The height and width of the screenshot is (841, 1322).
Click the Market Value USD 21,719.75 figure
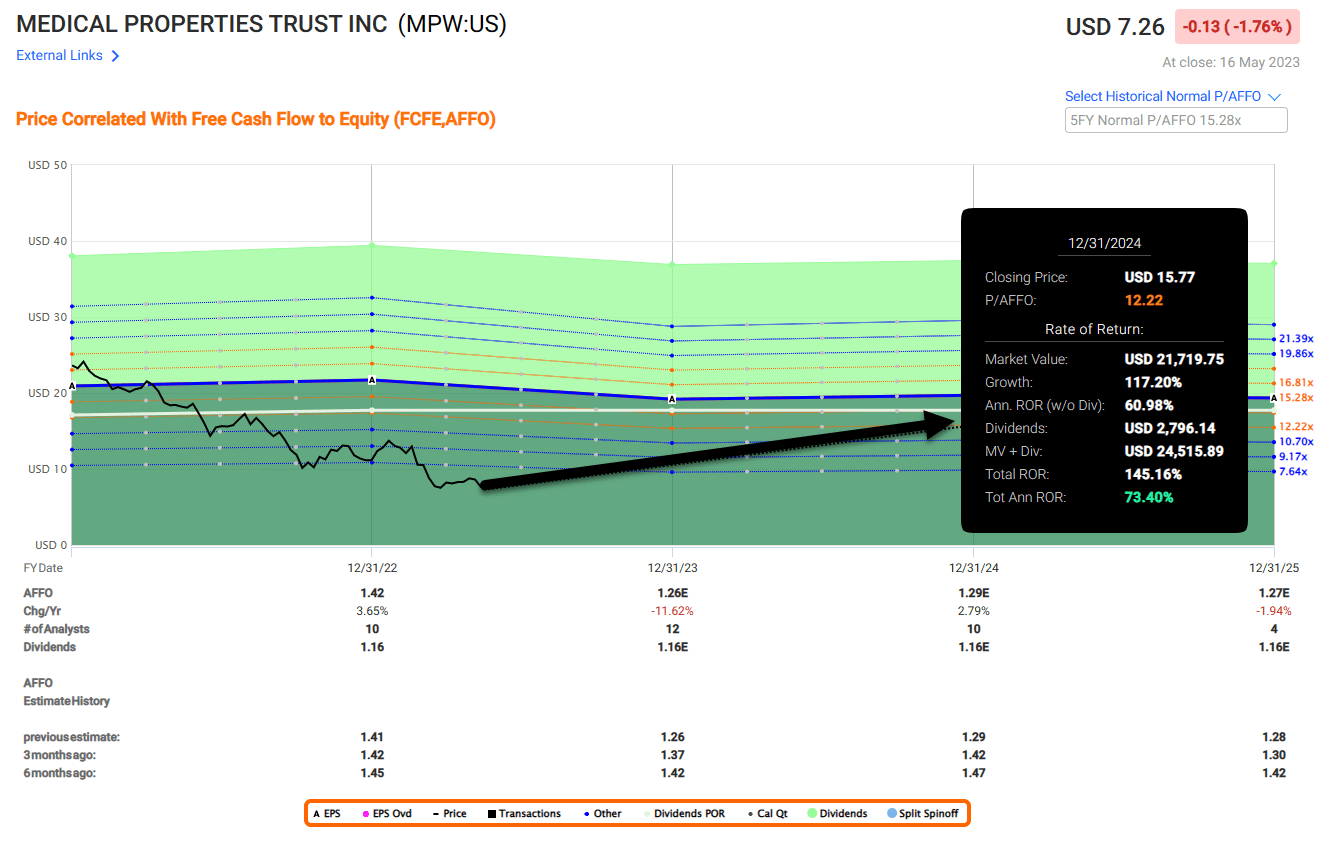coord(1174,359)
